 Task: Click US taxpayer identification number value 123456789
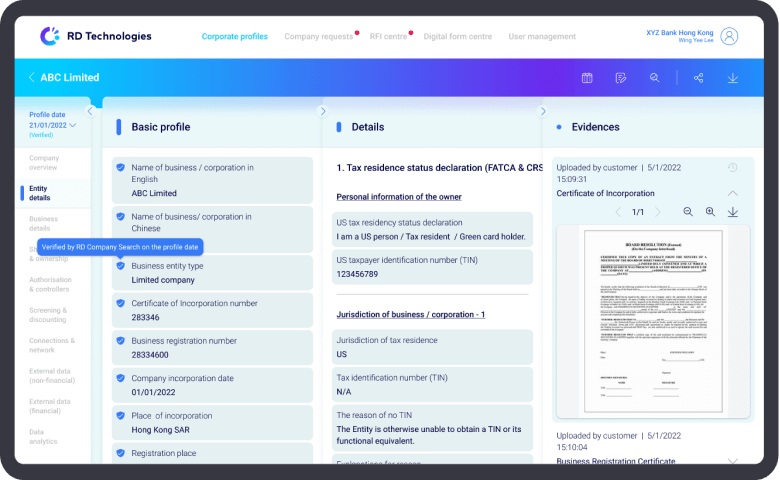pos(357,274)
